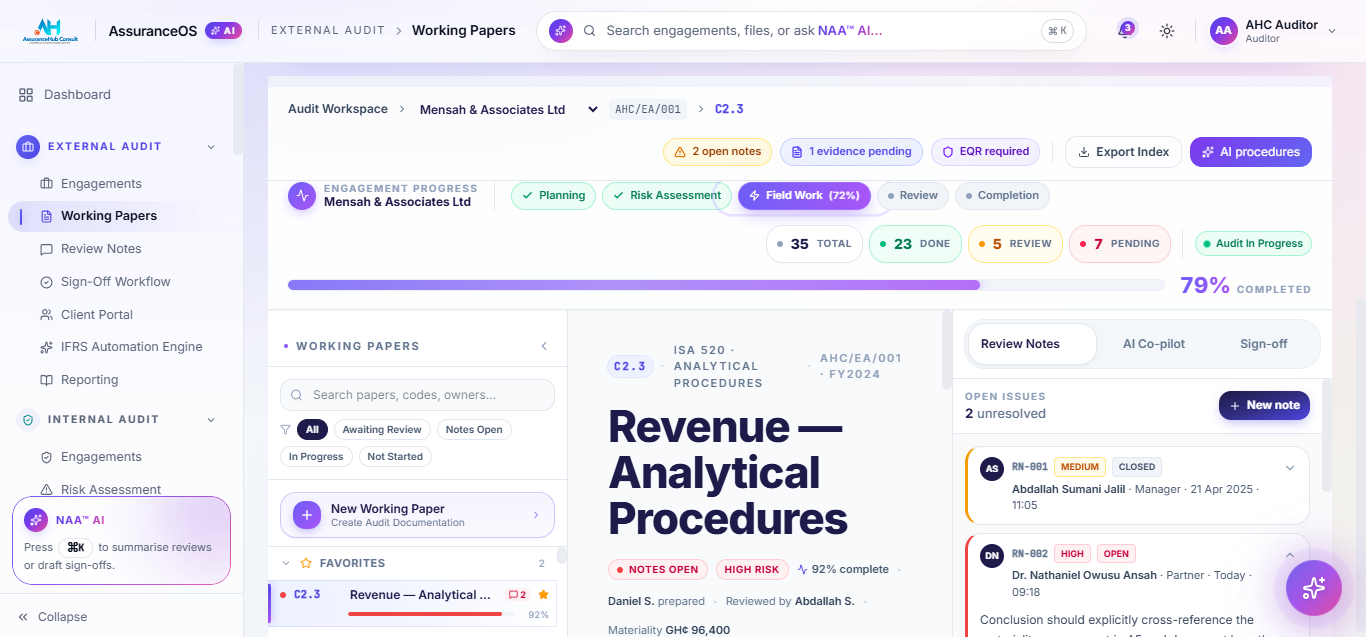Viewport: 1366px width, 637px height.
Task: Toggle light theme sun icon
Action: (1167, 31)
